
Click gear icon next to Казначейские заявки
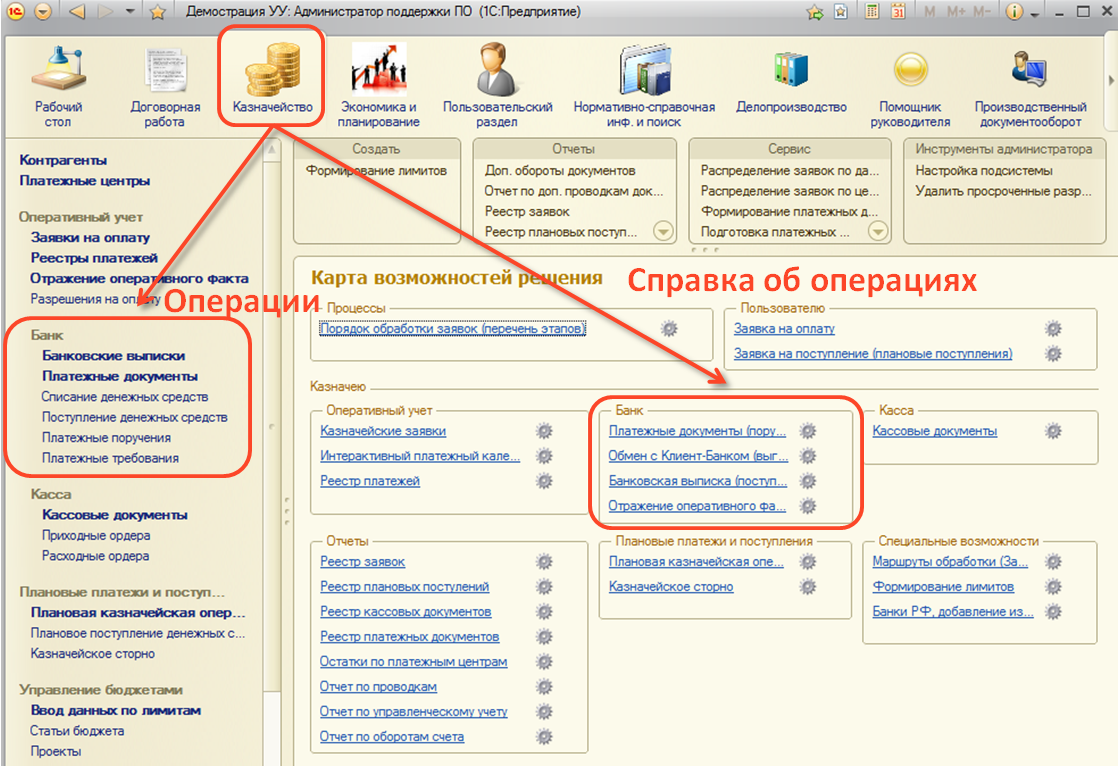coord(544,431)
